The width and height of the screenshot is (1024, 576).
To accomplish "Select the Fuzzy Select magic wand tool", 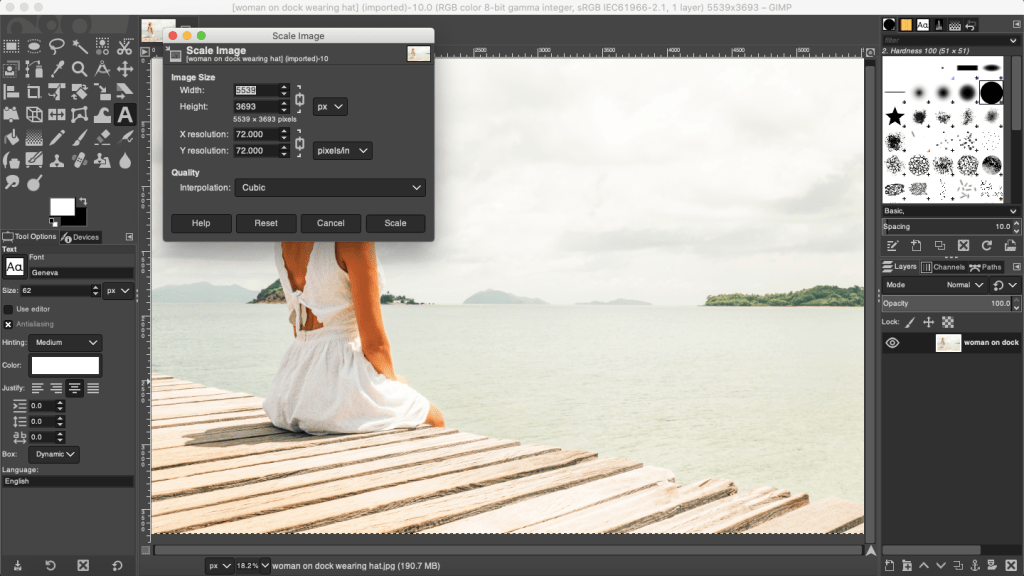I will [79, 45].
